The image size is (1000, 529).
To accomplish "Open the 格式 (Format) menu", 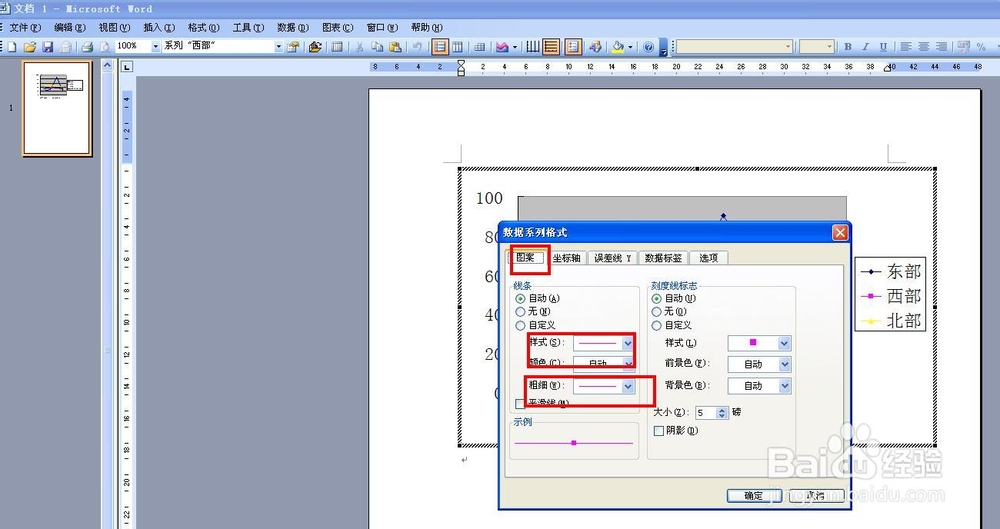I will (203, 27).
